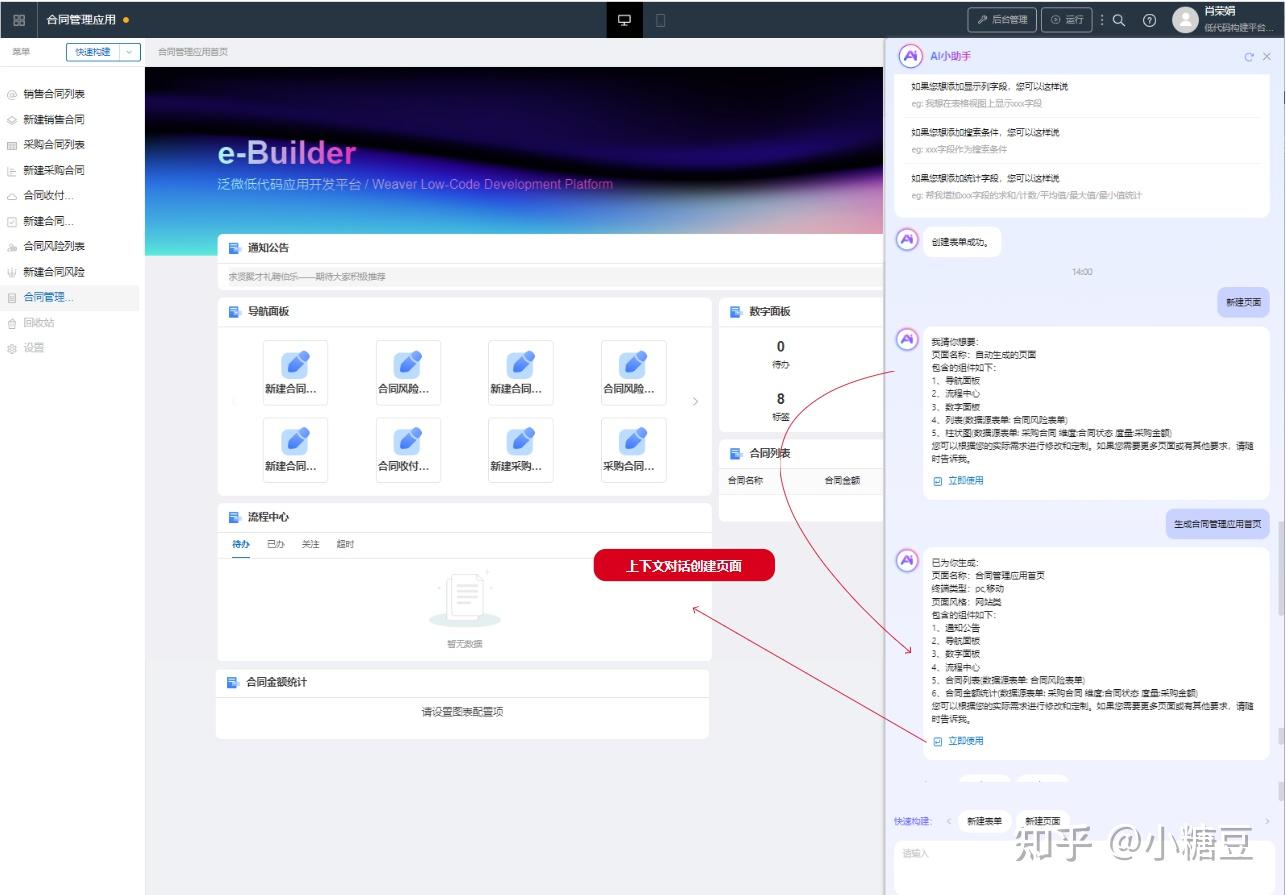This screenshot has width=1286, height=895.
Task: Select 销售合同列表 icon in the left menu
Action: click(12, 93)
